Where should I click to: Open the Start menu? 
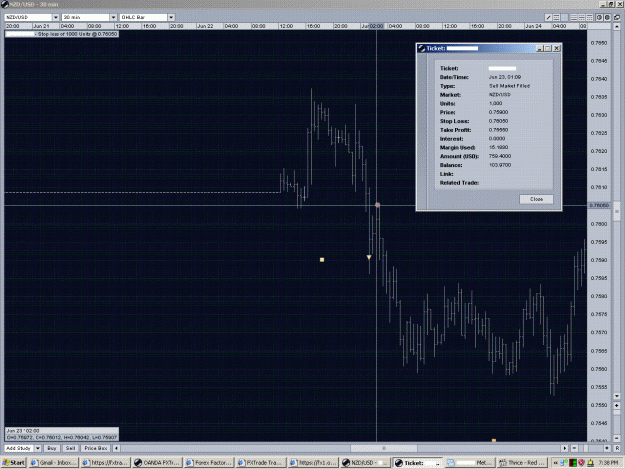pyautogui.click(x=14, y=463)
